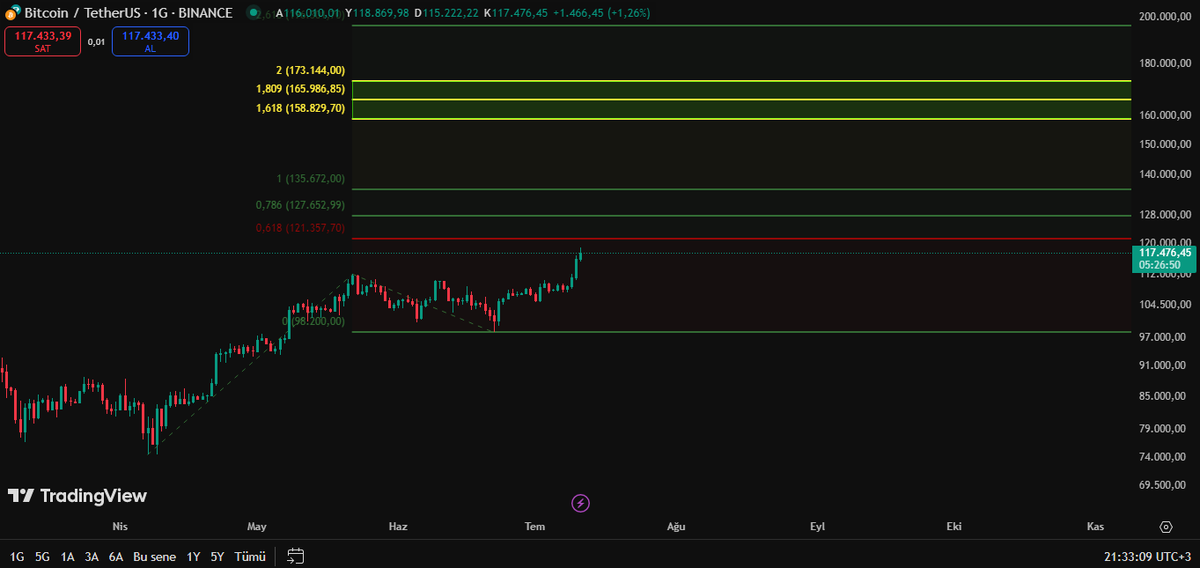Viewport: 1200px width, 568px height.
Task: Click the Haz label on time axis
Action: point(398,526)
